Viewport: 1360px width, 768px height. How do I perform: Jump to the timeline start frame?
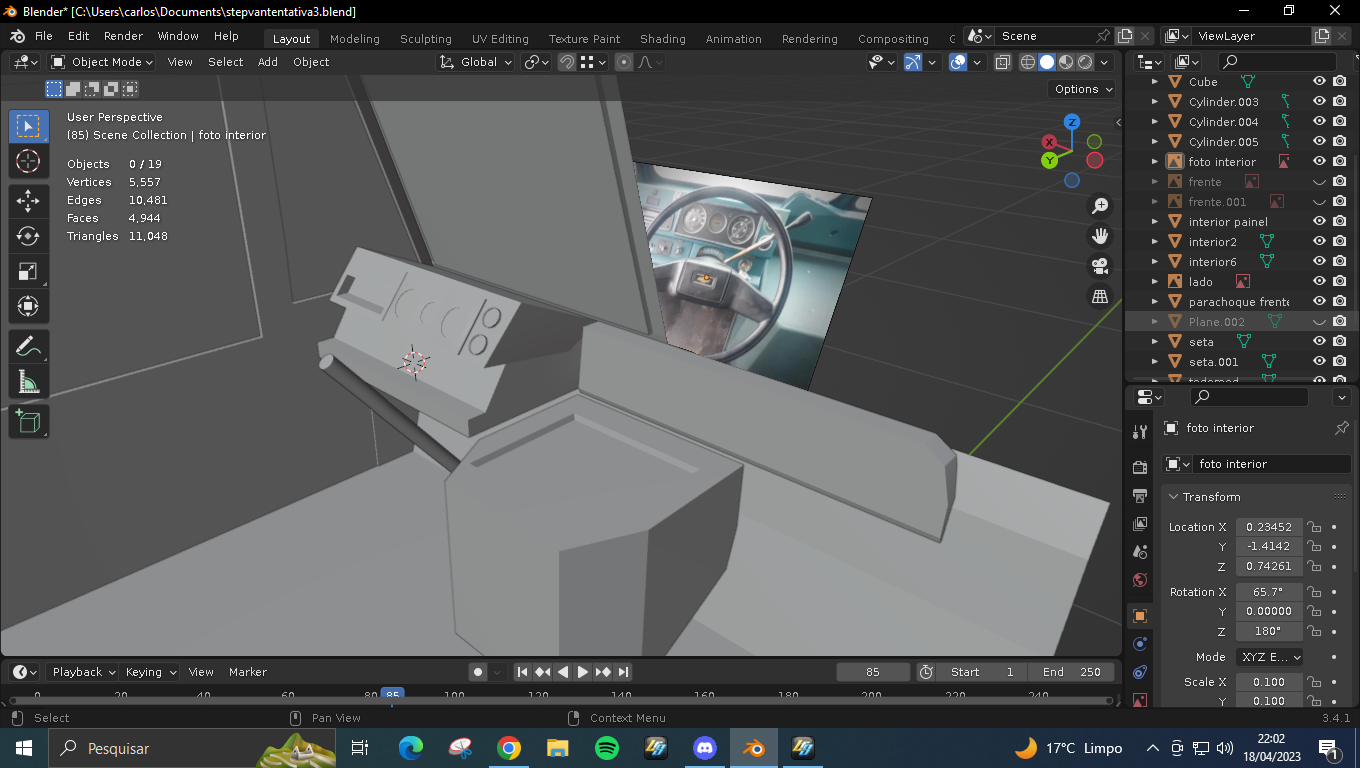tap(522, 672)
